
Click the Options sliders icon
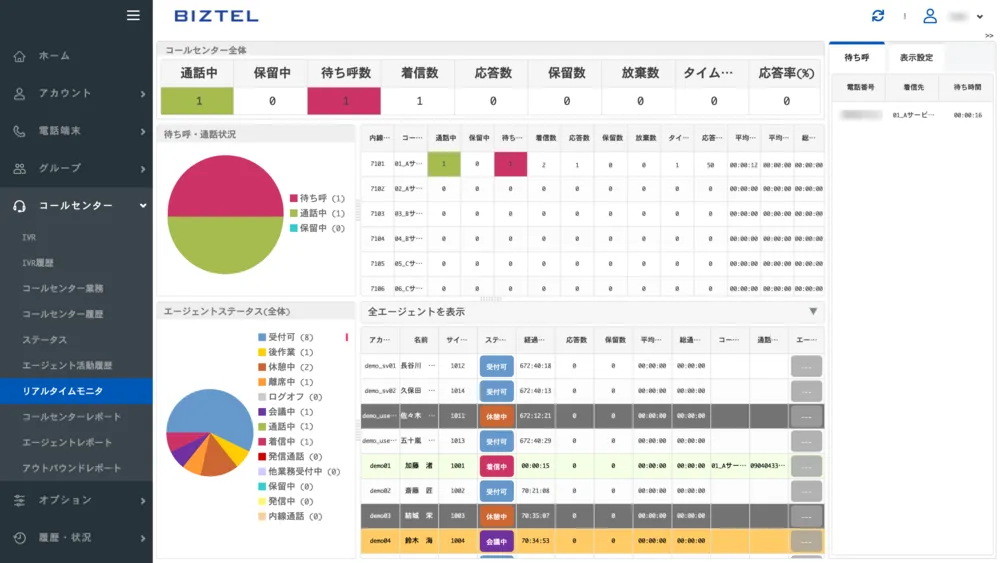(x=19, y=500)
